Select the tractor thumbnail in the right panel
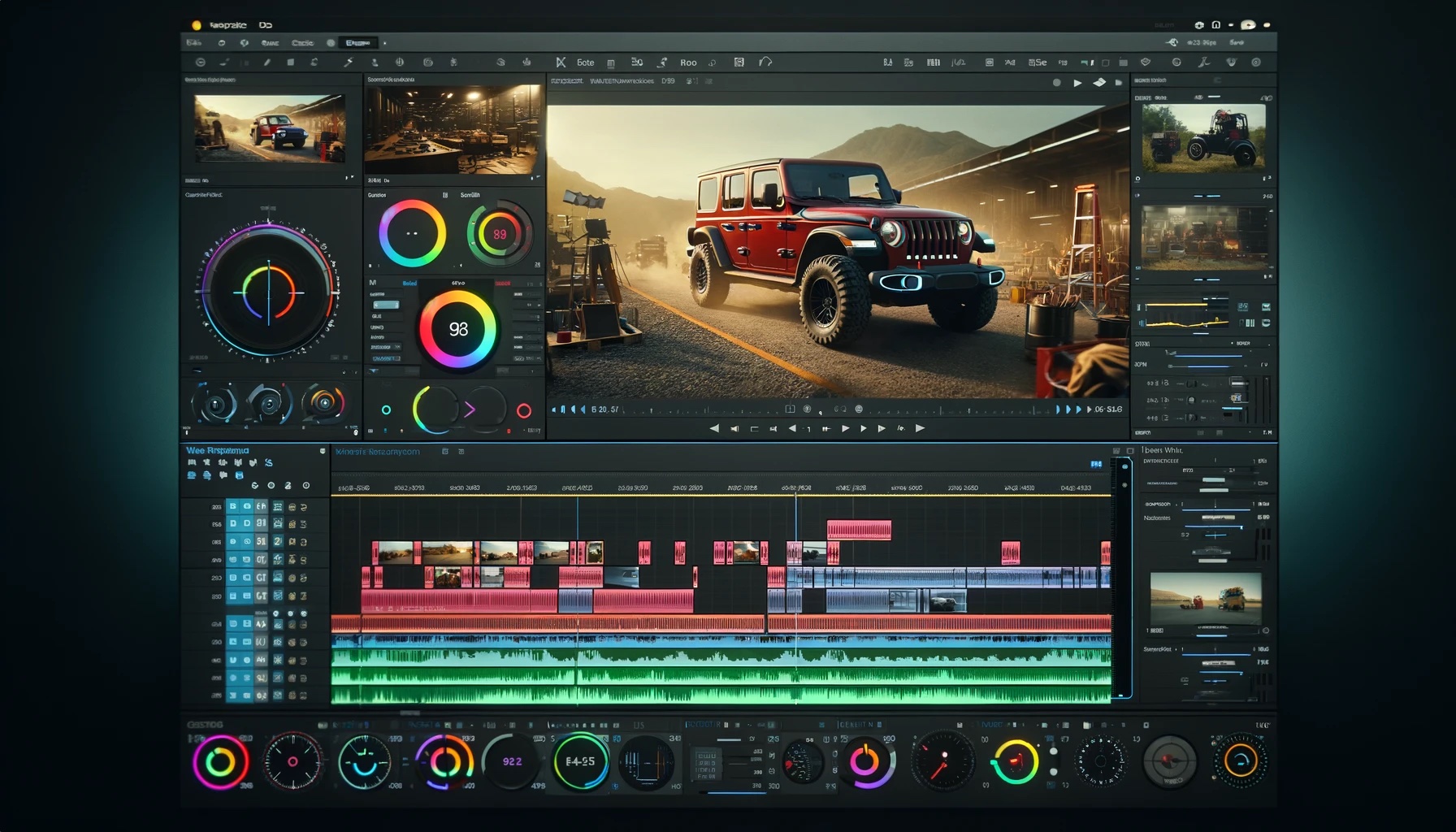1456x832 pixels. (x=1203, y=137)
